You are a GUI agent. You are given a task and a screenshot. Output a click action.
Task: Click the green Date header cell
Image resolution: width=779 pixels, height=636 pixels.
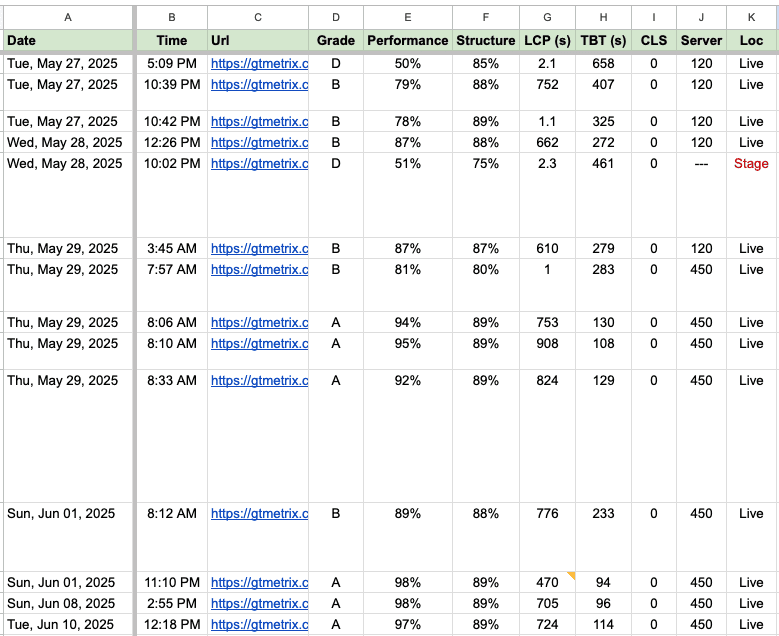point(67,40)
